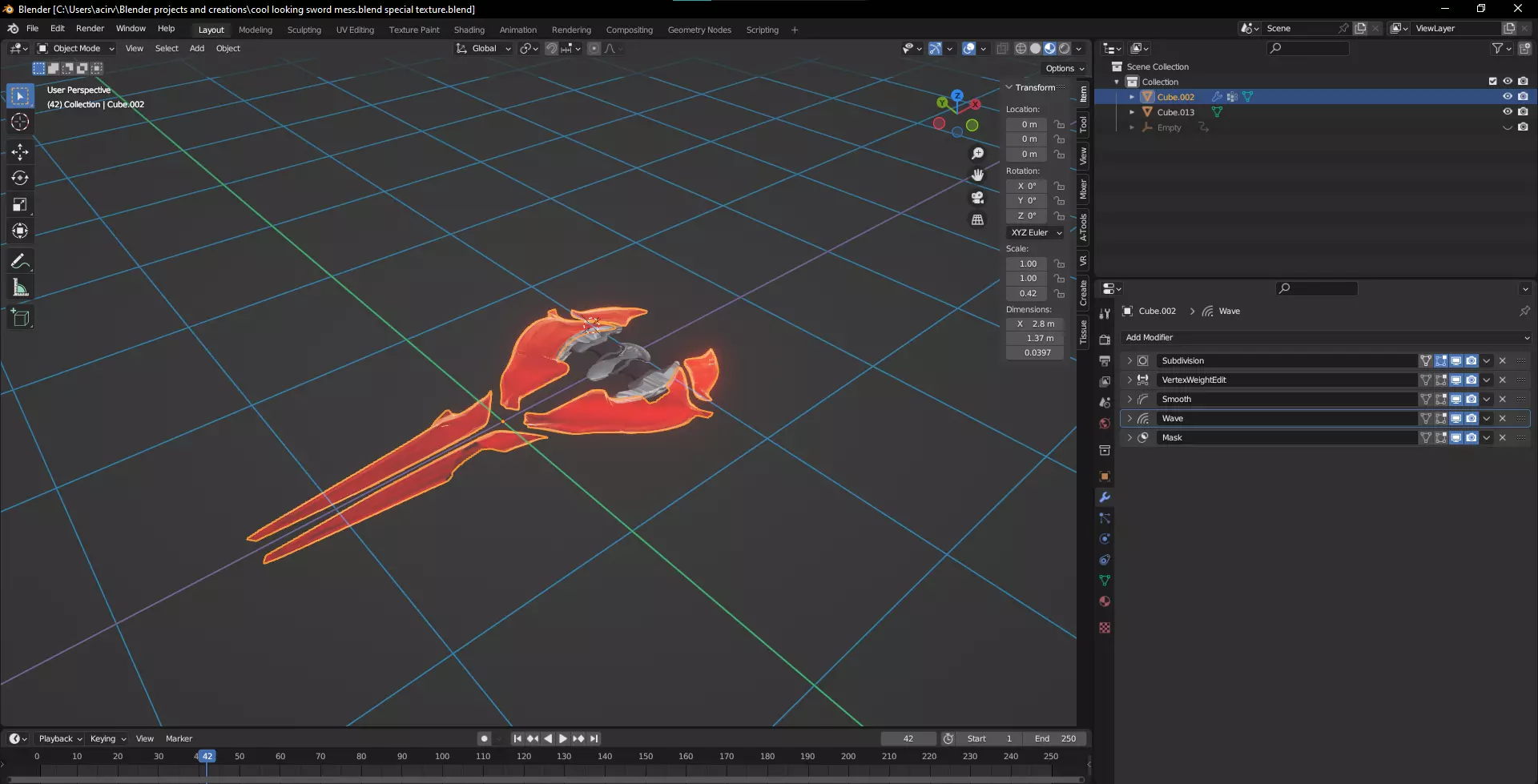Select the Measure tool
The width and height of the screenshot is (1538, 784).
20,287
